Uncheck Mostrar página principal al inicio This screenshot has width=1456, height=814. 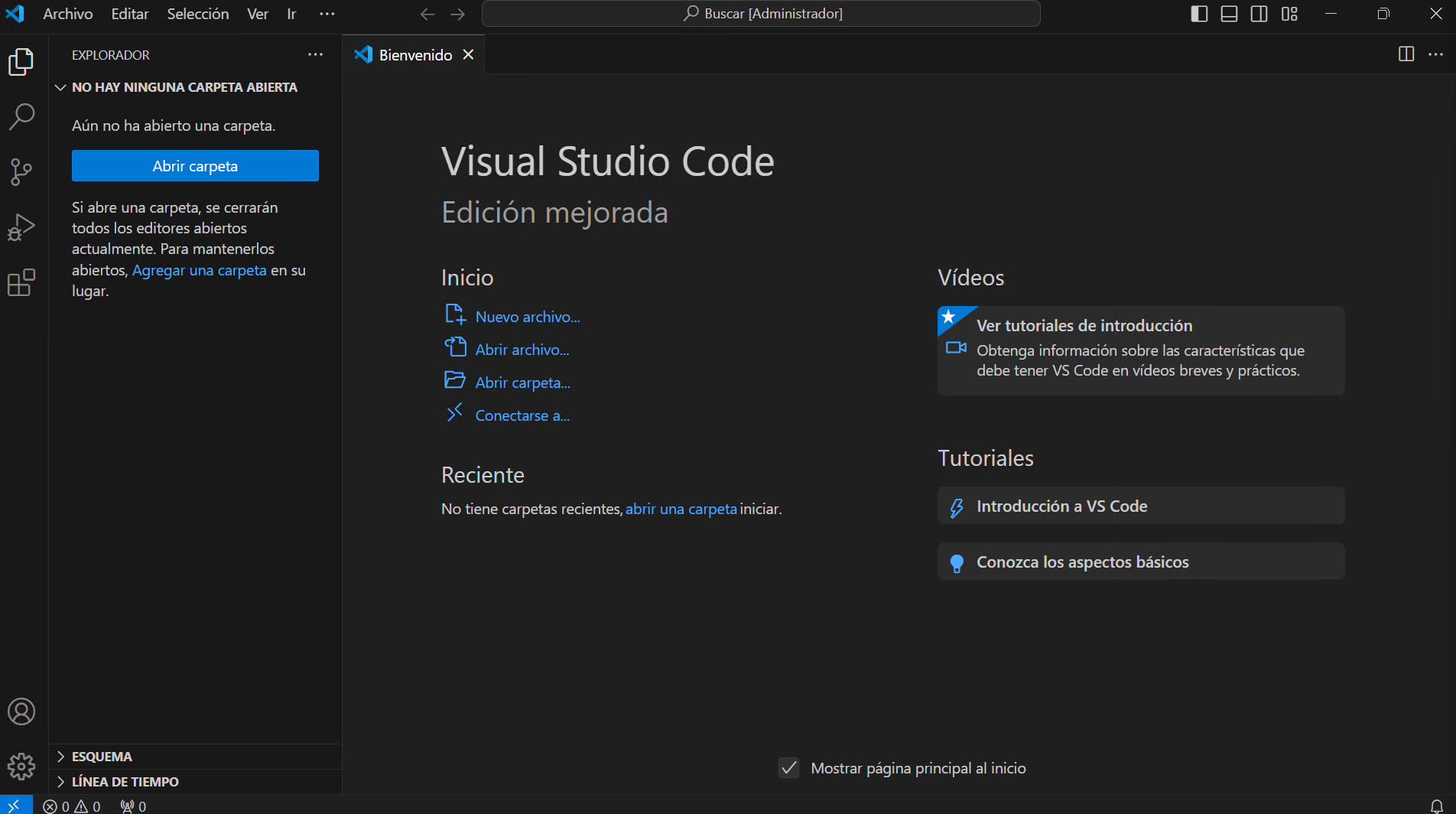(789, 767)
